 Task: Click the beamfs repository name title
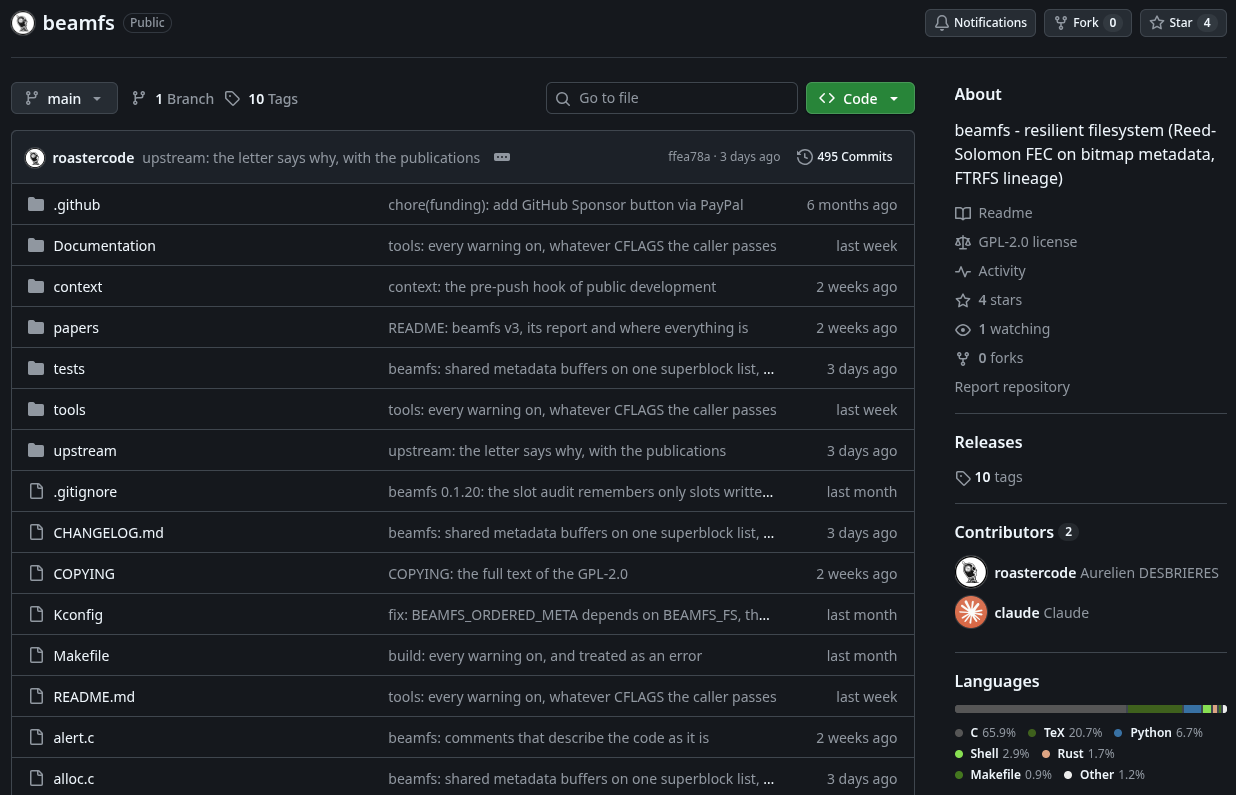click(78, 23)
